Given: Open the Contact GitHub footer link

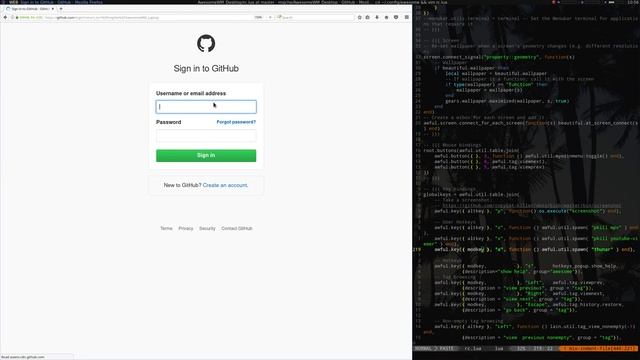Looking at the screenshot, I should pyautogui.click(x=237, y=229).
